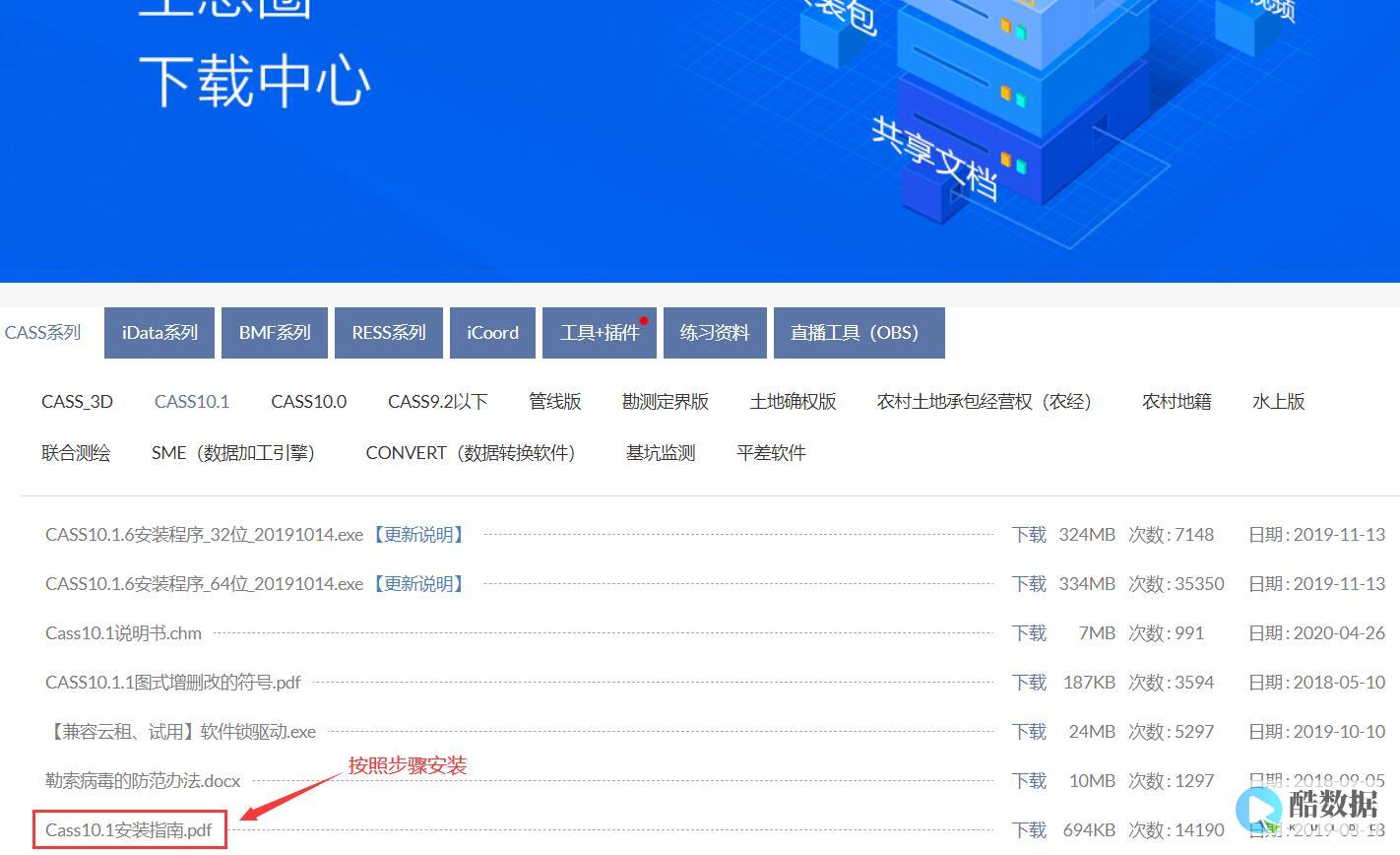Click download count 次数: 14190

tap(1177, 830)
